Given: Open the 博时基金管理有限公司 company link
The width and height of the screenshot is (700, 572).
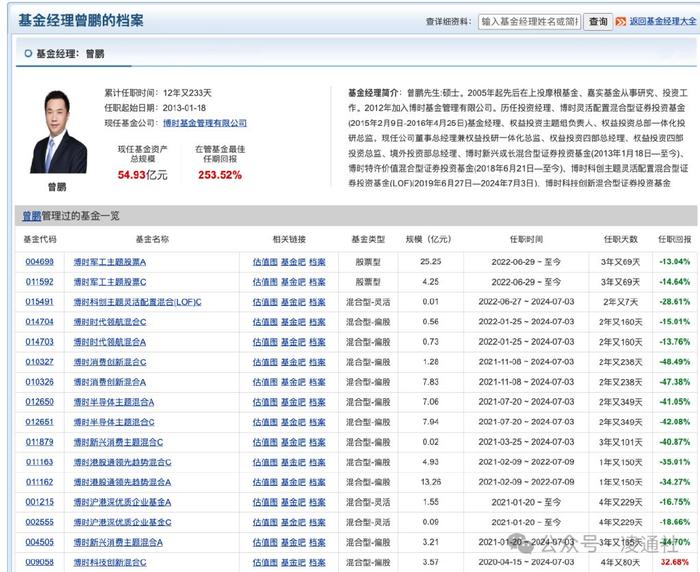Looking at the screenshot, I should pyautogui.click(x=205, y=123).
